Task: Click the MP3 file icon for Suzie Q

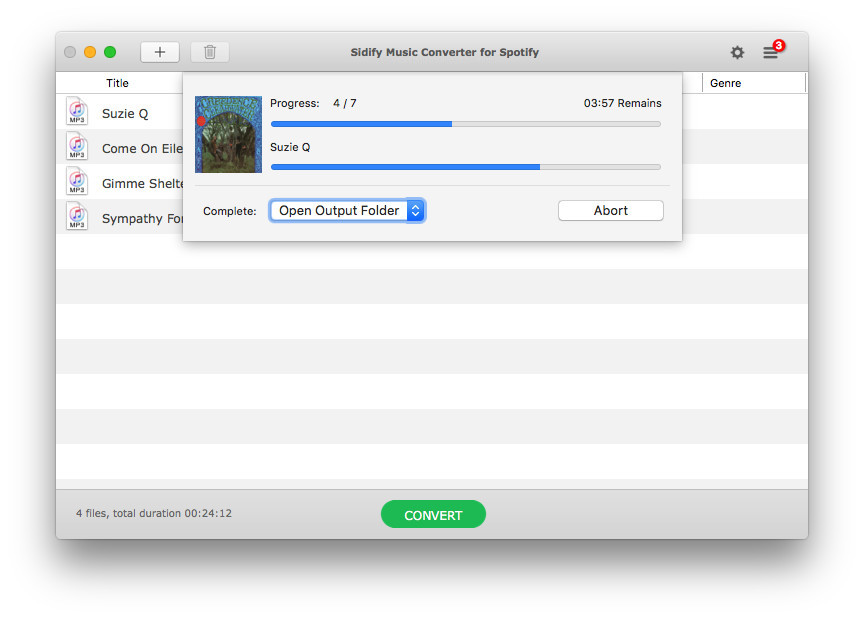Action: (x=77, y=111)
